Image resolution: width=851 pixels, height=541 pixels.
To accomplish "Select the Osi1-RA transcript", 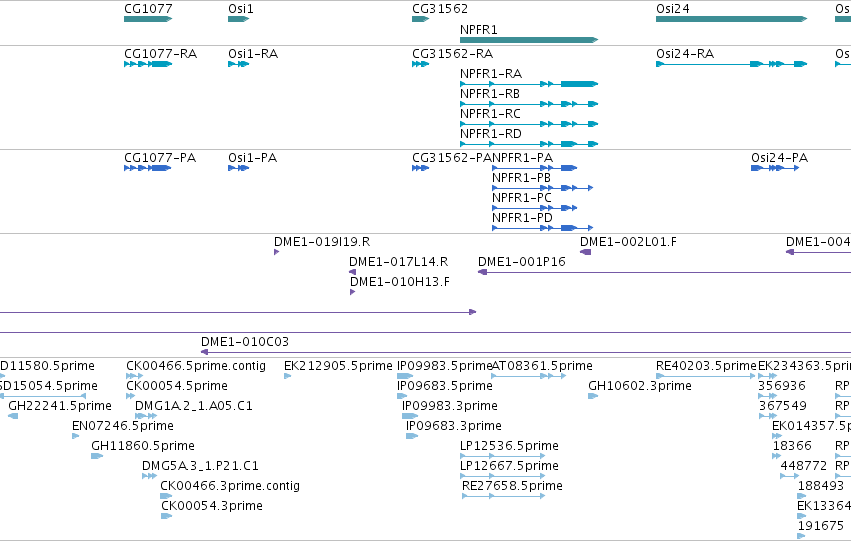I will [x=238, y=64].
